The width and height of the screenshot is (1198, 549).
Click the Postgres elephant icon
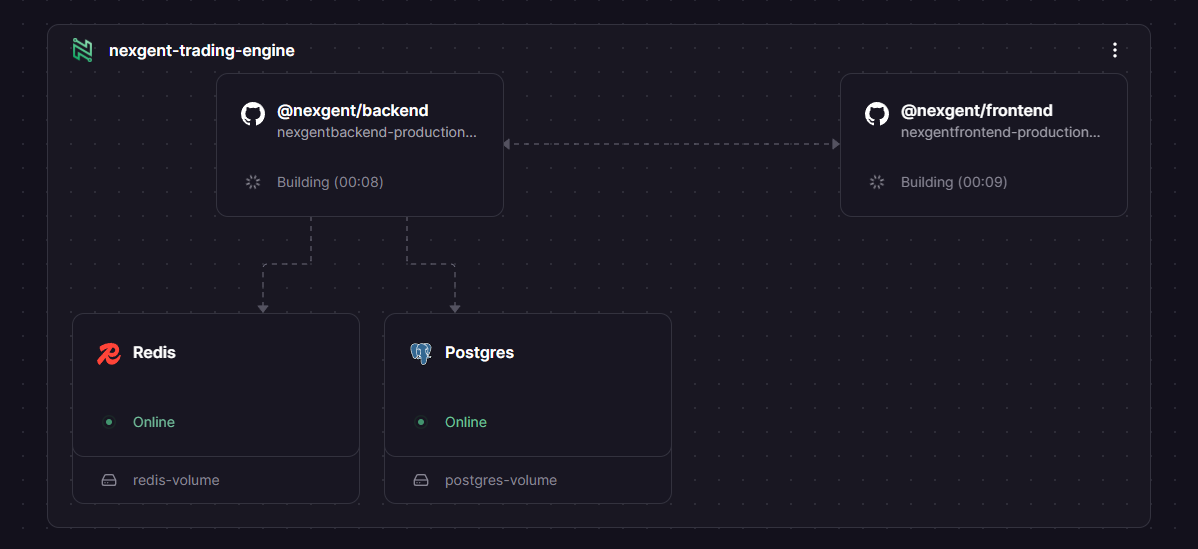[421, 353]
